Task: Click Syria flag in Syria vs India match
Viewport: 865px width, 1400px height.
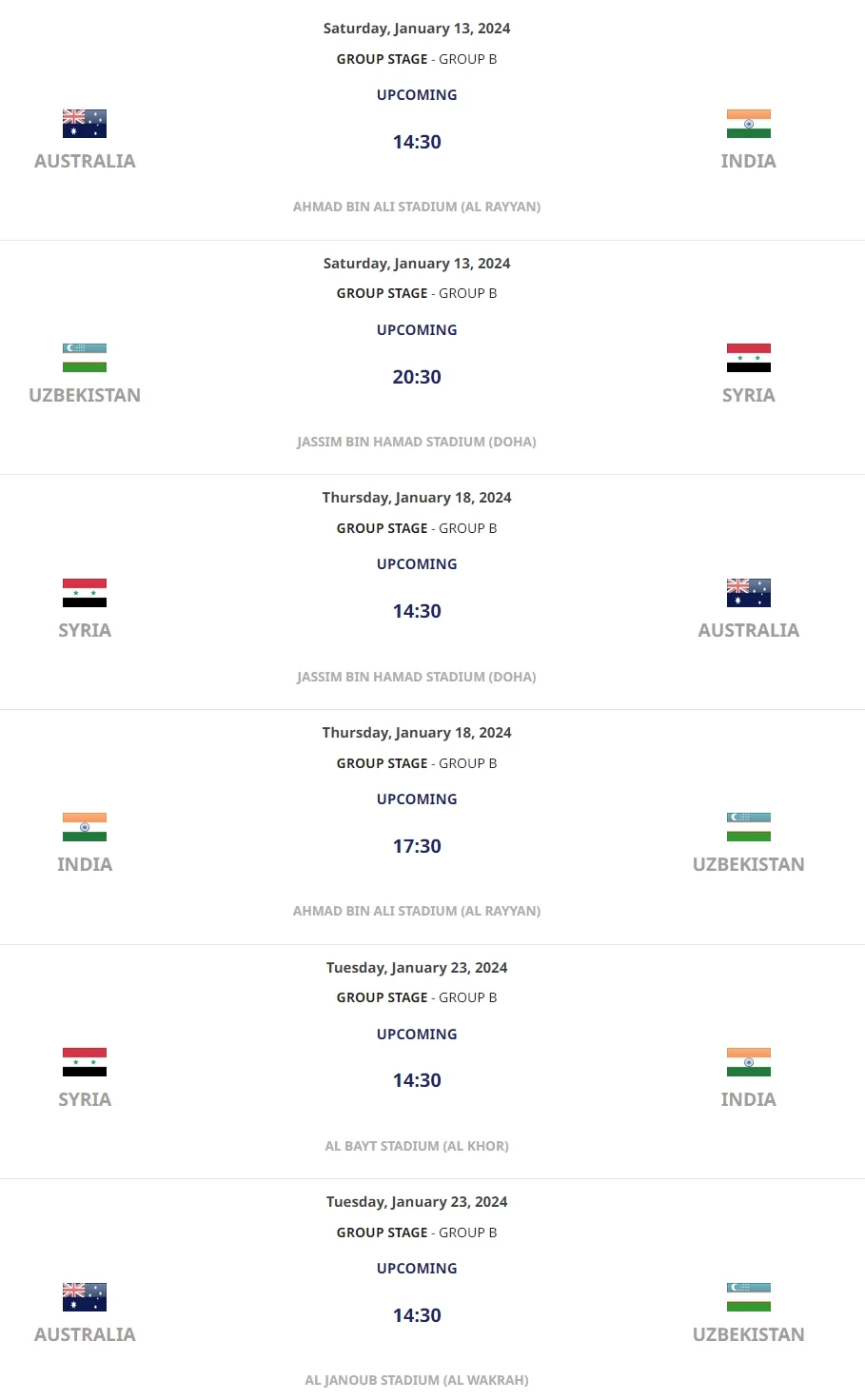Action: 85,1062
